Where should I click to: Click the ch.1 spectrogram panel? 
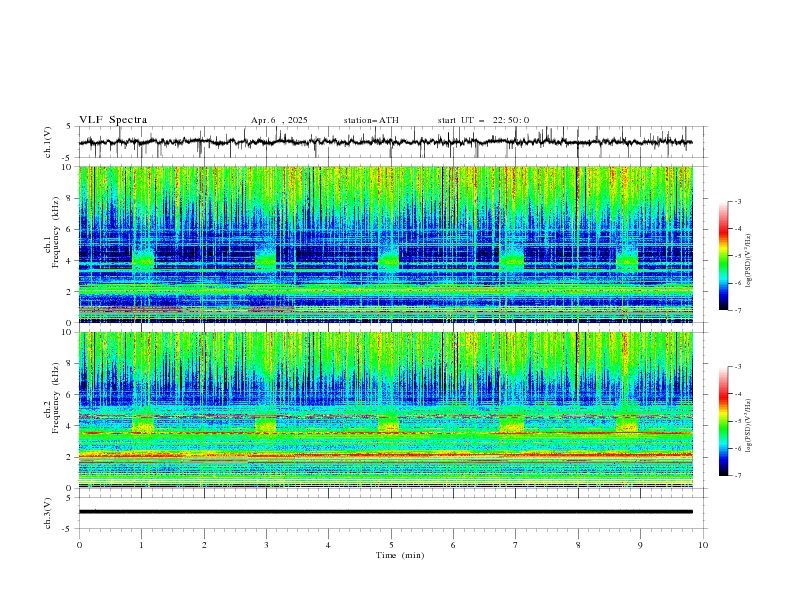386,244
